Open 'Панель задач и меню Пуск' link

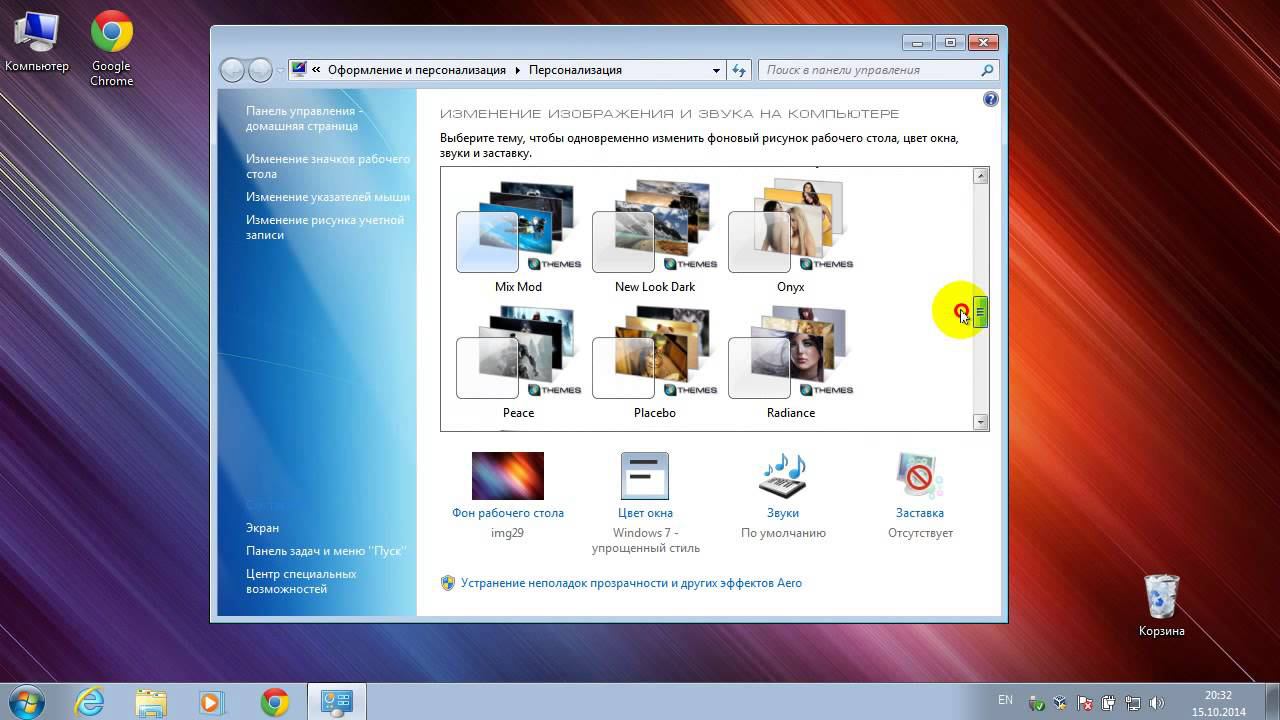pyautogui.click(x=326, y=551)
